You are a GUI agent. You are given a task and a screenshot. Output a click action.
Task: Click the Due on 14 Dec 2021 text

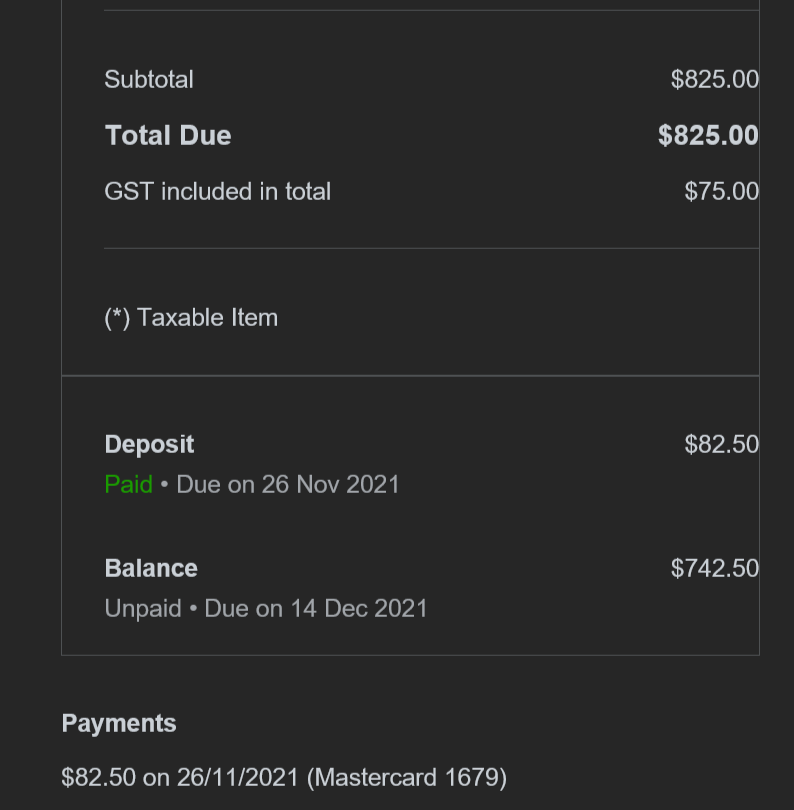(x=316, y=609)
